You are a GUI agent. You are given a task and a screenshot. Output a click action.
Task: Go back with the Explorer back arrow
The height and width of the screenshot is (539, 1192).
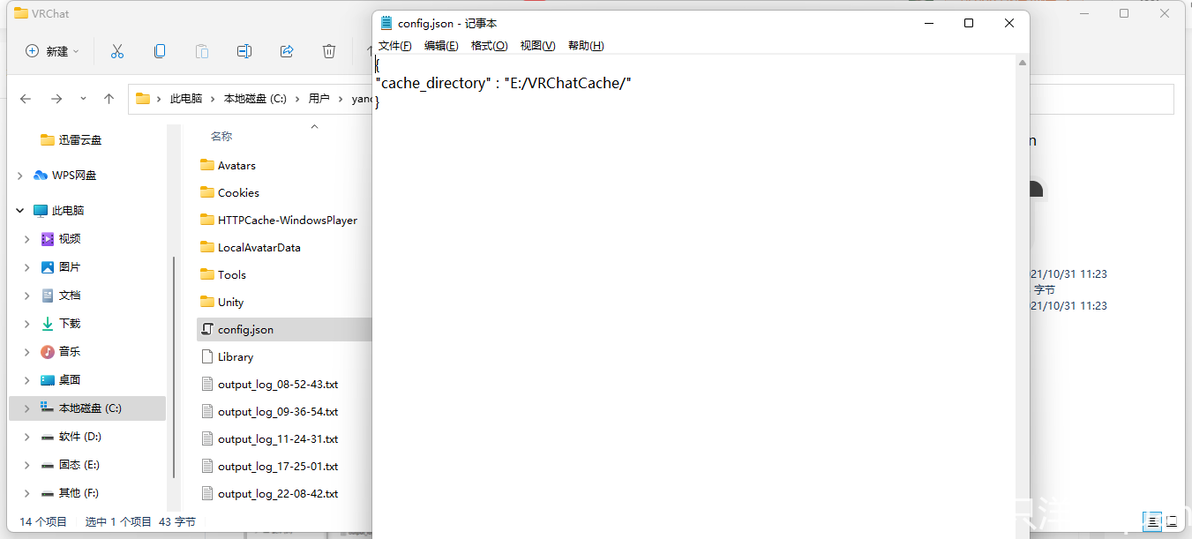coord(25,98)
